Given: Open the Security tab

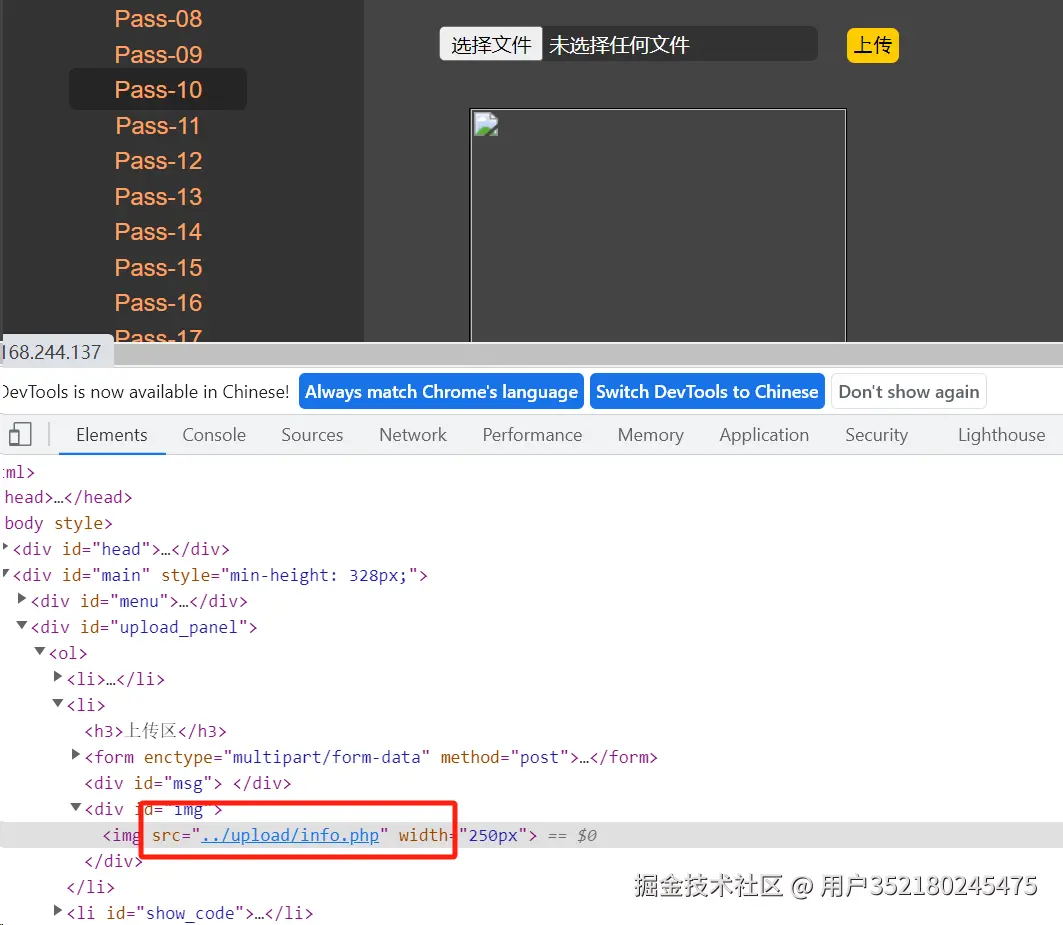Looking at the screenshot, I should click(x=877, y=435).
